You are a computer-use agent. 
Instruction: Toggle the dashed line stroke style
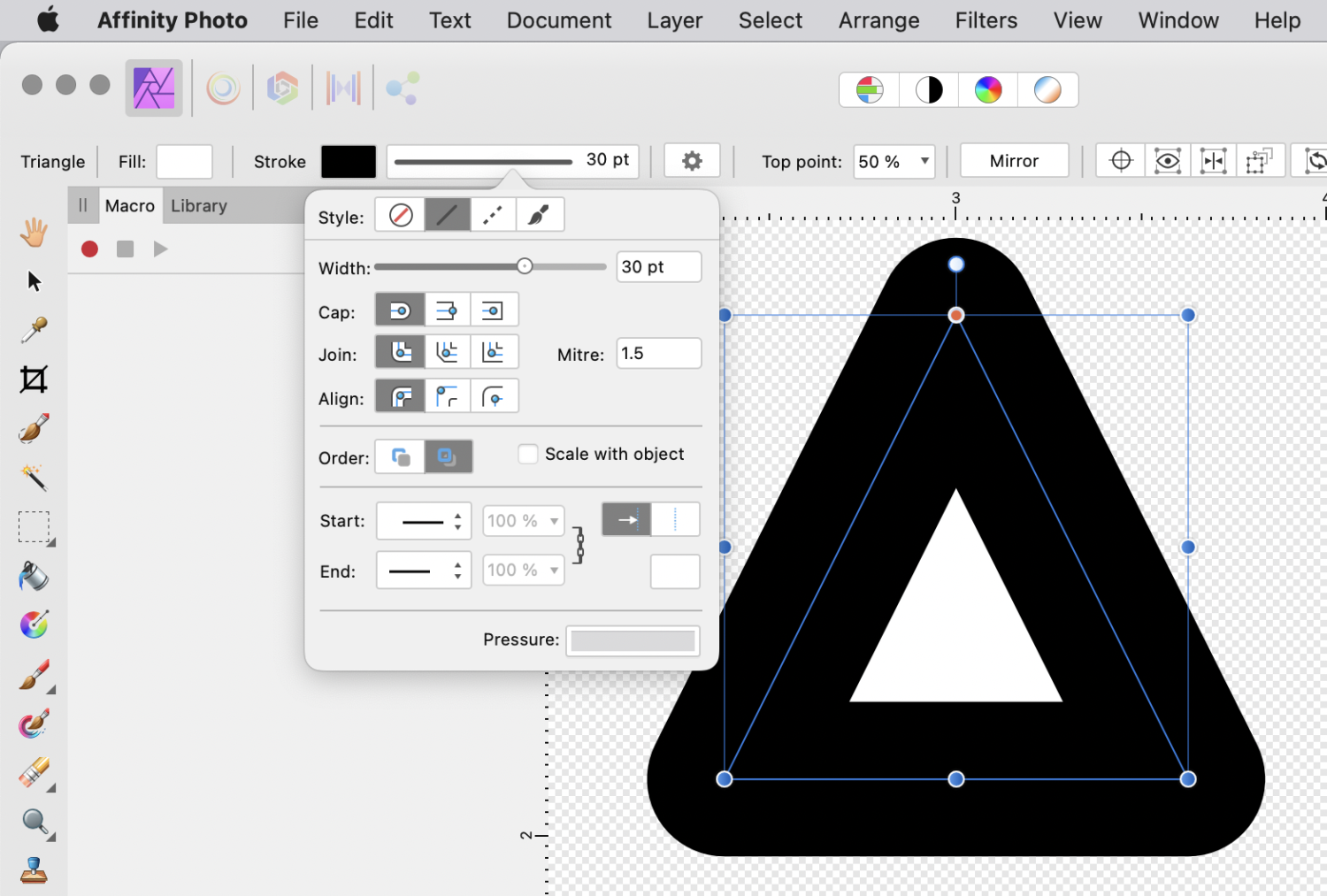click(492, 214)
